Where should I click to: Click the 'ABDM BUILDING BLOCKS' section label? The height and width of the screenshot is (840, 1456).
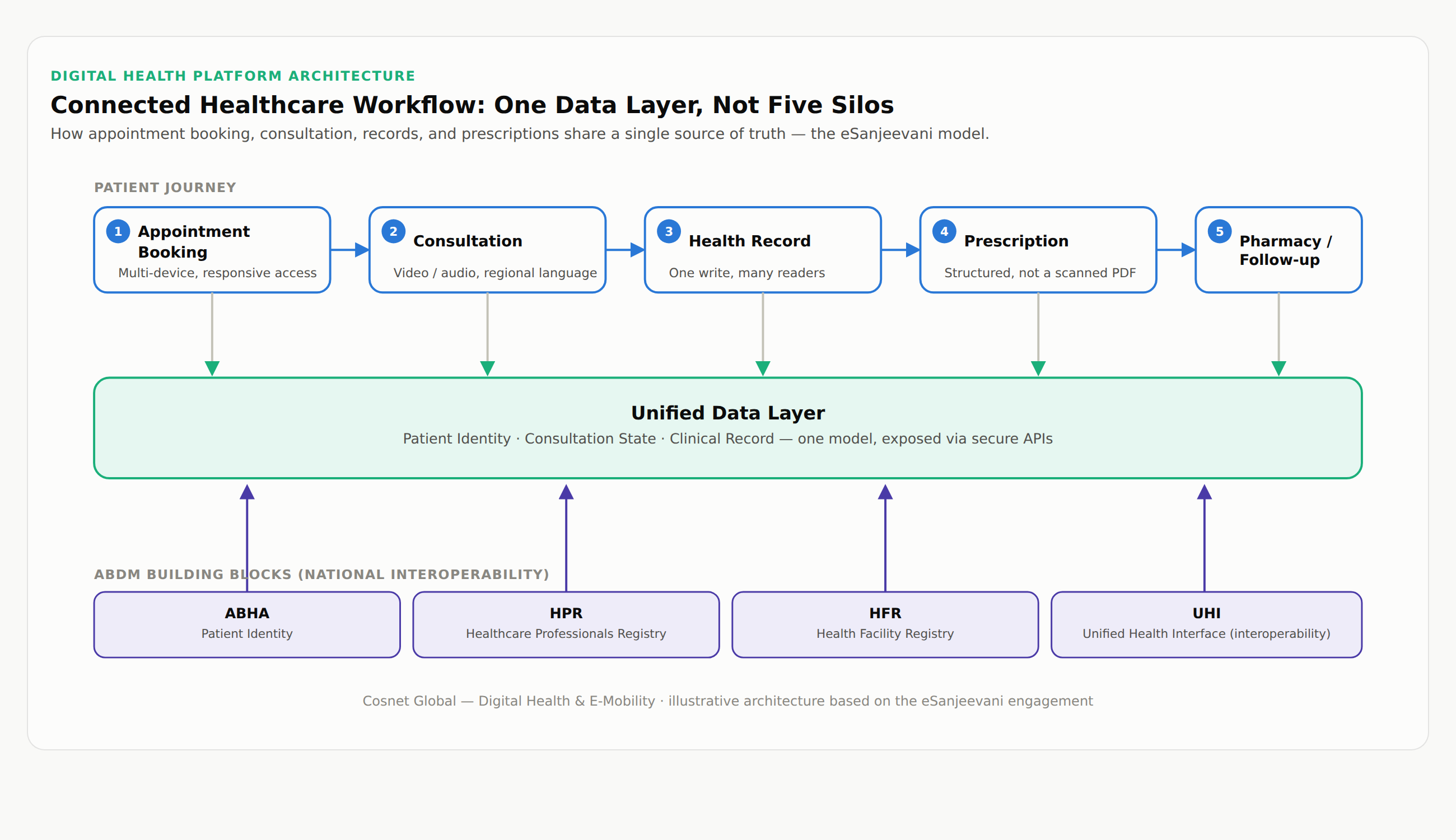[322, 575]
